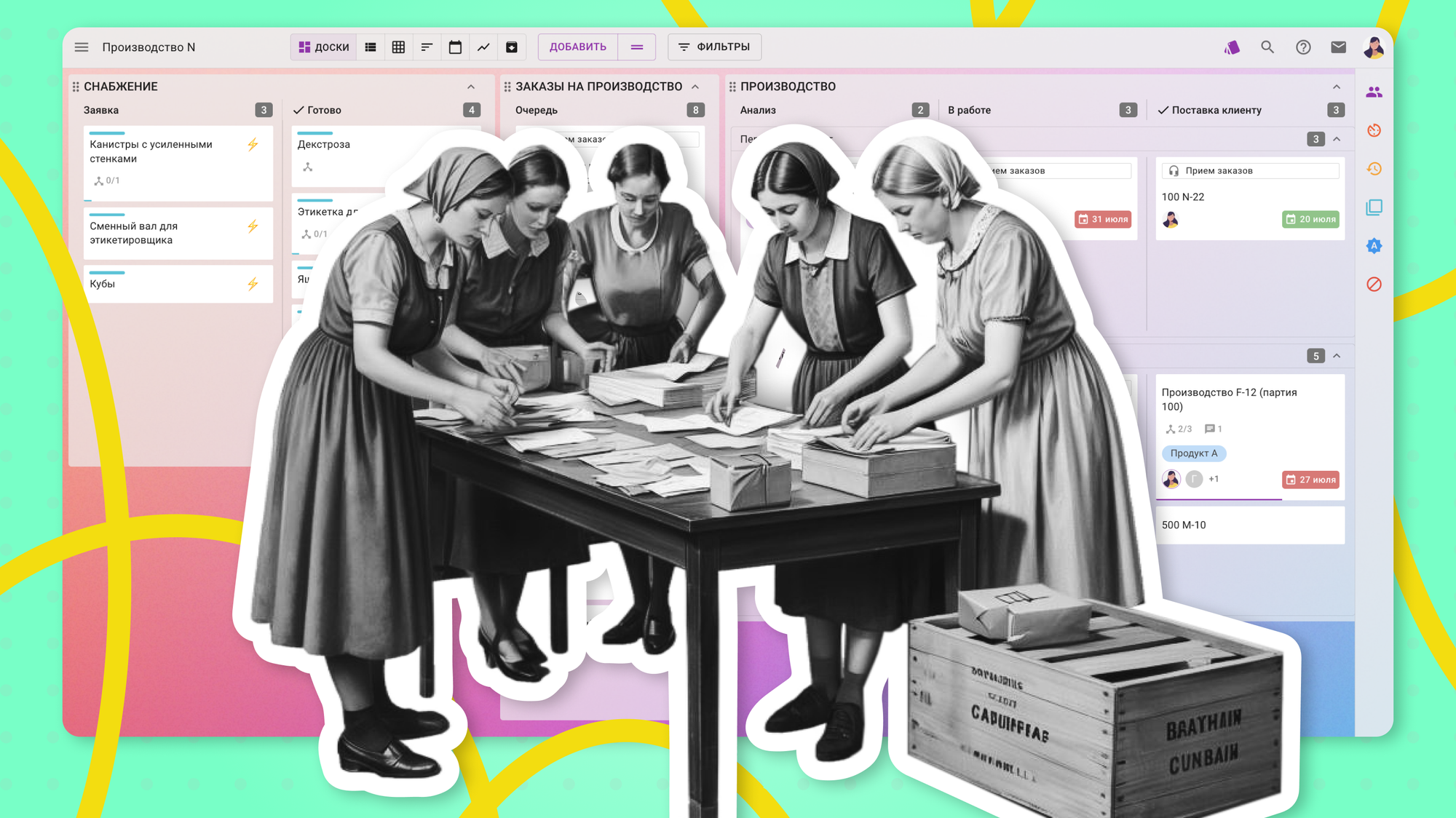Click the ДОБАВИТЬ button
This screenshot has width=1456, height=818.
pos(577,47)
